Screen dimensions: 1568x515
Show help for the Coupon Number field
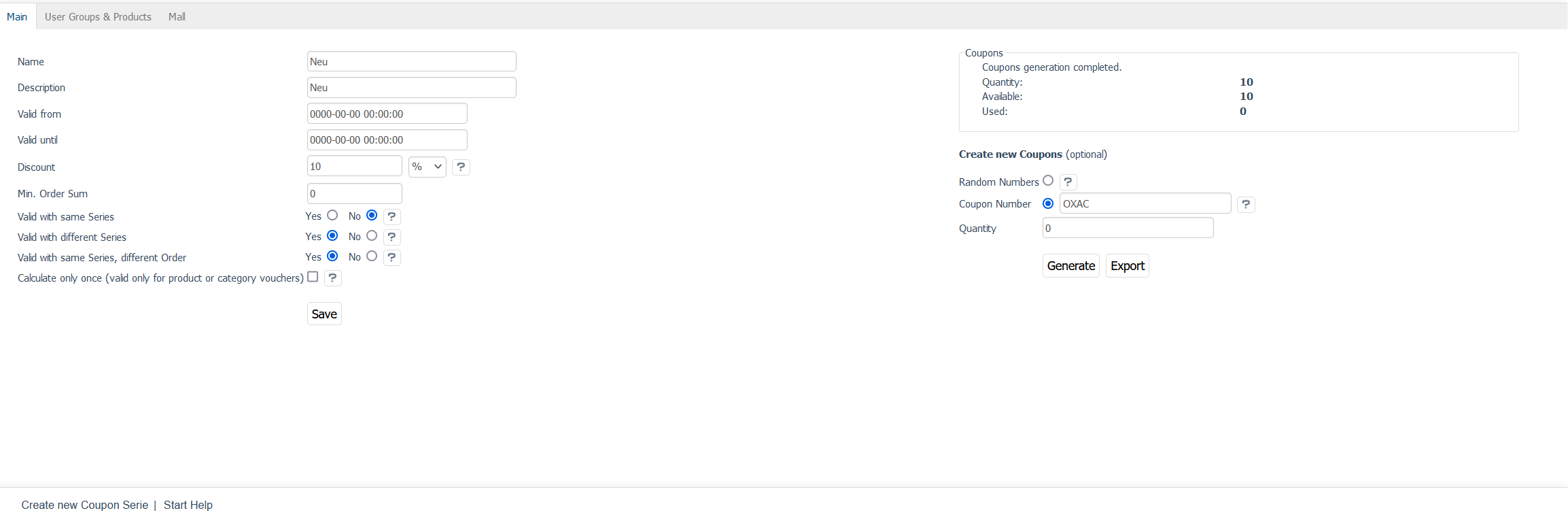click(x=1245, y=204)
